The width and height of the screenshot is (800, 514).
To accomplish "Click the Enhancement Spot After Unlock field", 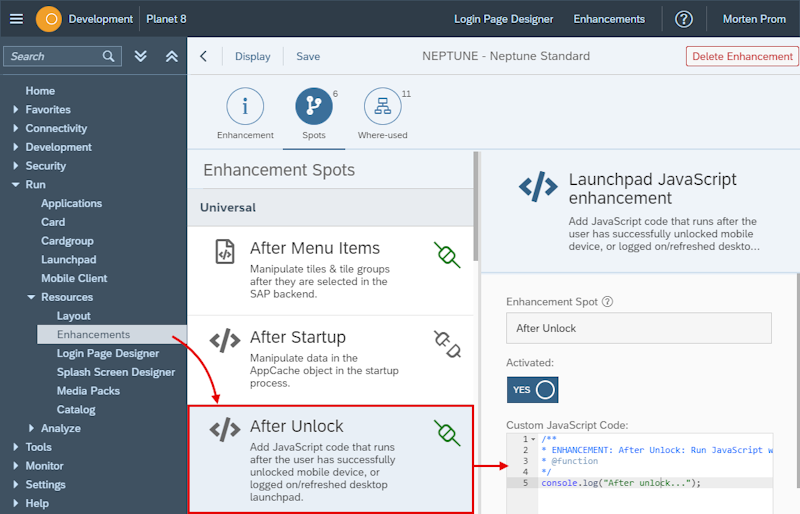I will pos(639,328).
